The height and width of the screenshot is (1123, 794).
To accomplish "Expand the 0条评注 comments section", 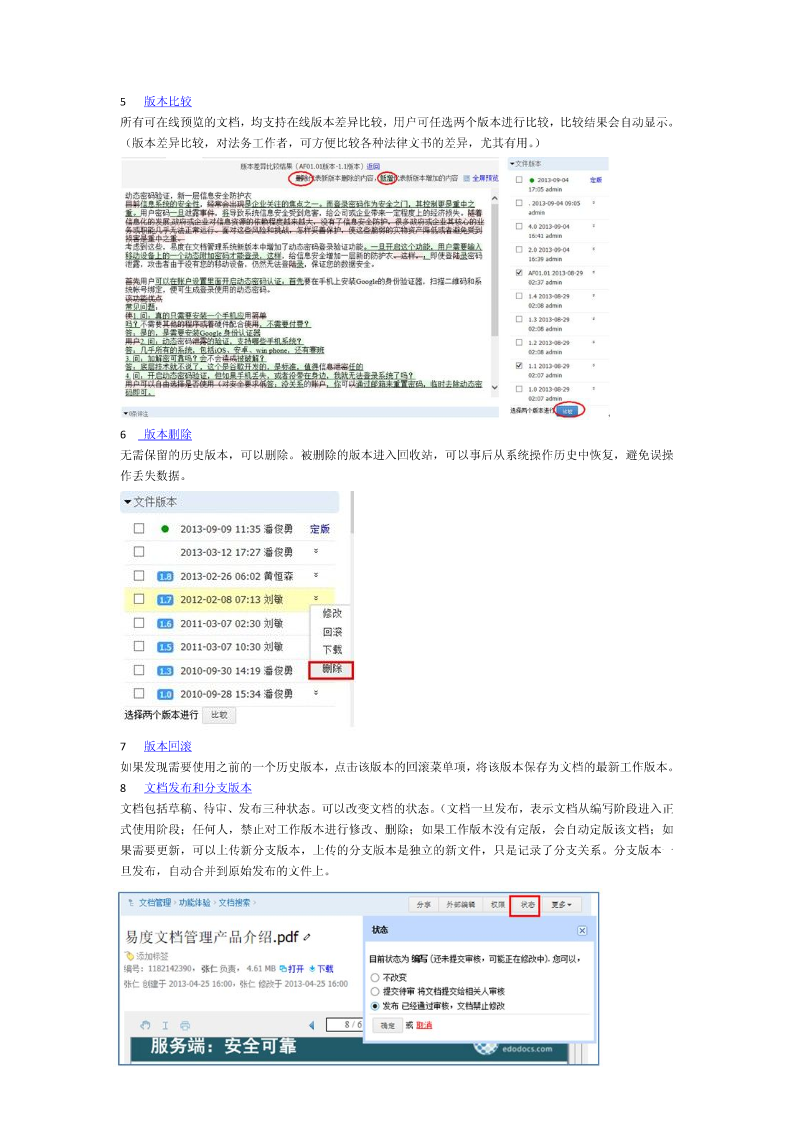I will point(309,413).
